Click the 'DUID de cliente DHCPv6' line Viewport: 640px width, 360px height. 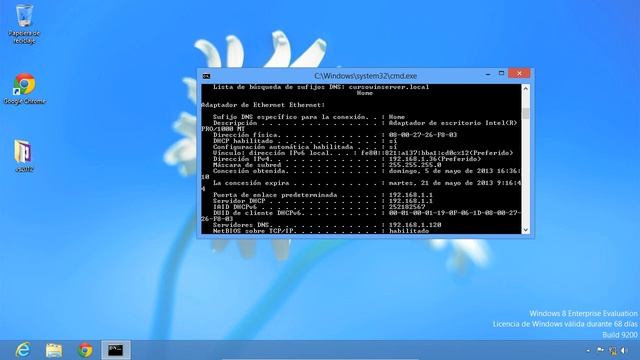(x=367, y=213)
